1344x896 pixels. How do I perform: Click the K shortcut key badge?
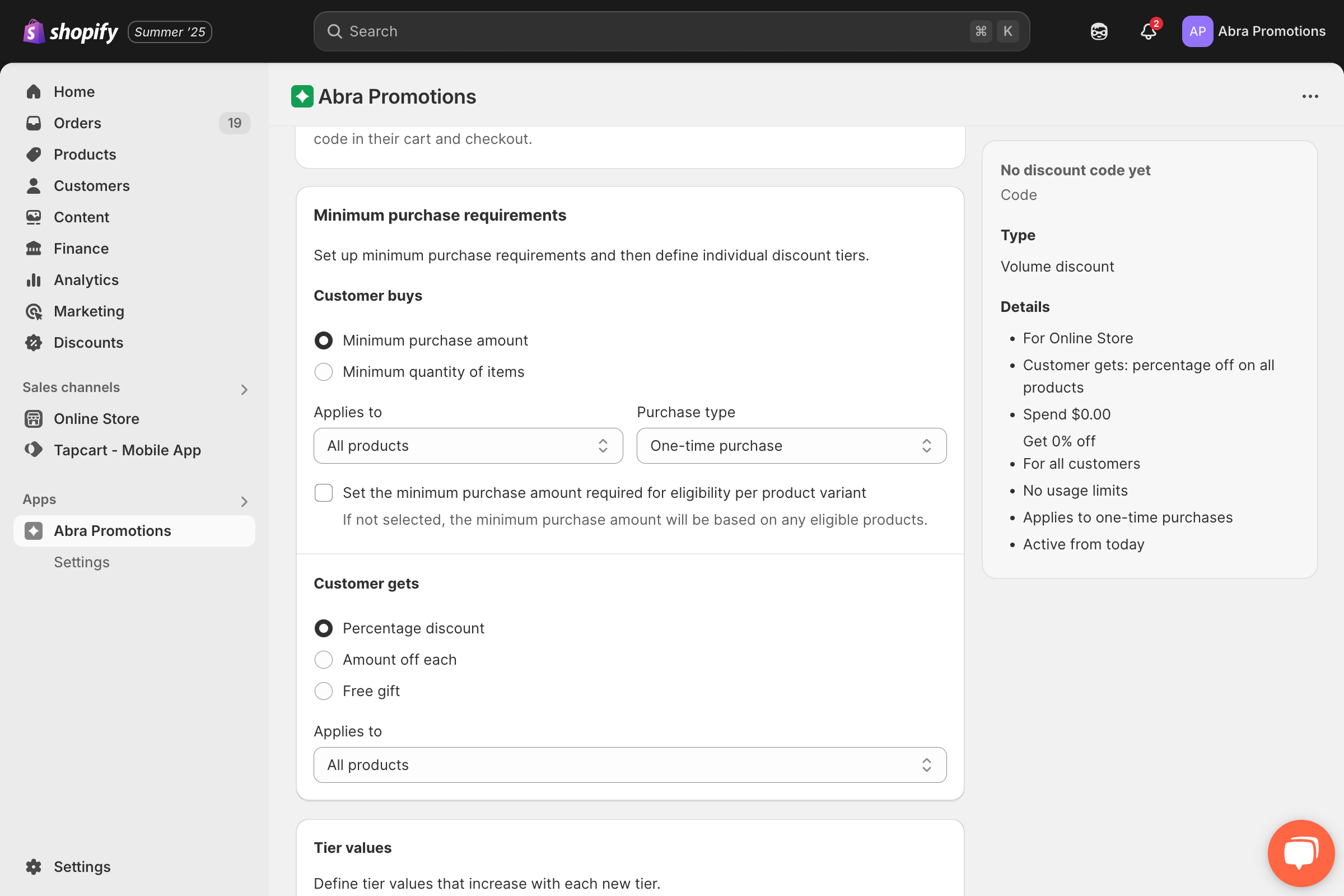1007,31
